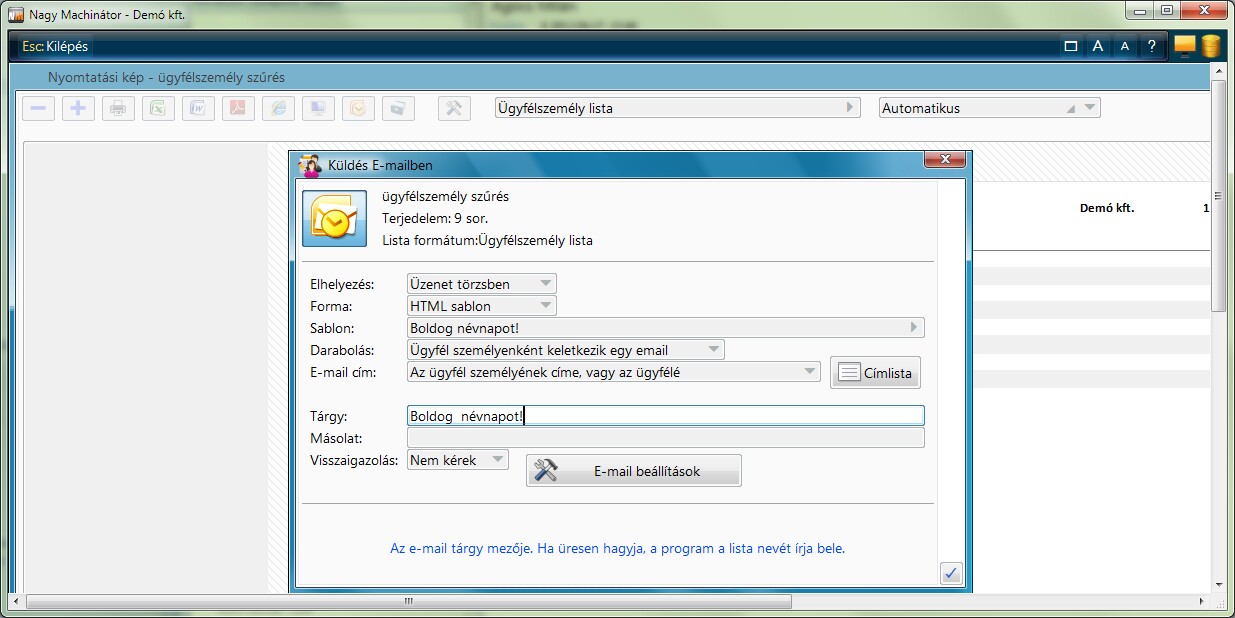The image size is (1235, 618).
Task: Export the list to a PDF file
Action: coord(238,108)
